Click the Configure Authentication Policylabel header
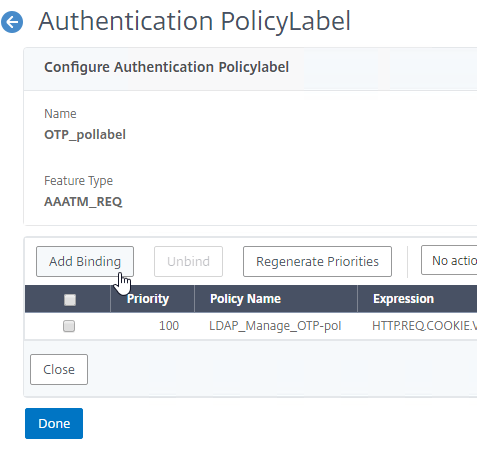This screenshot has width=477, height=451. click(166, 67)
